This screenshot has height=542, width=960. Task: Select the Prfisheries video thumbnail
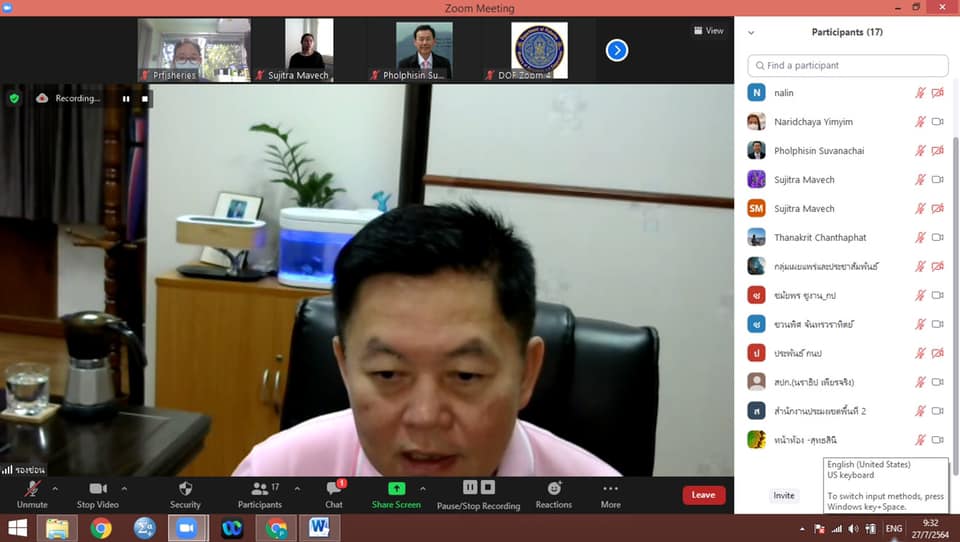(194, 50)
